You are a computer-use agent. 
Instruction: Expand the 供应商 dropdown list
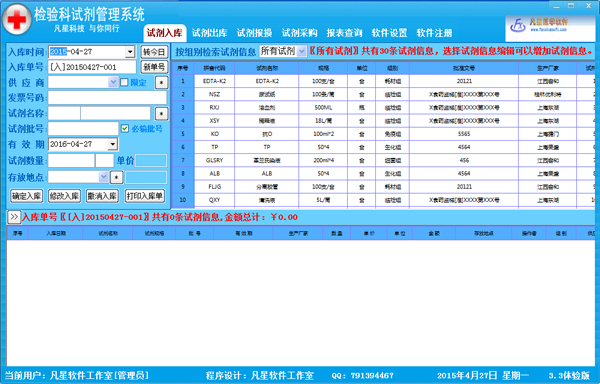point(113,82)
